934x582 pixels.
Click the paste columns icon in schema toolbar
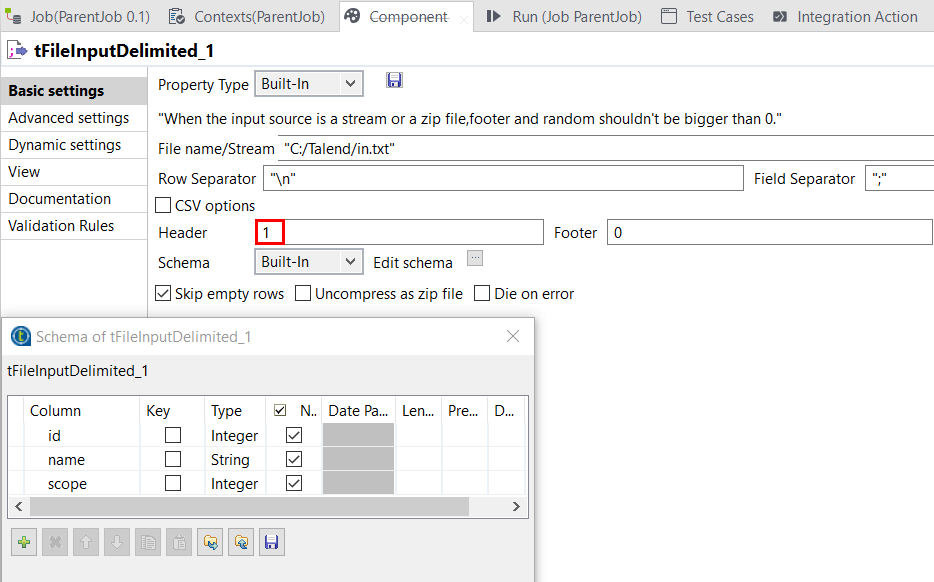tap(179, 542)
